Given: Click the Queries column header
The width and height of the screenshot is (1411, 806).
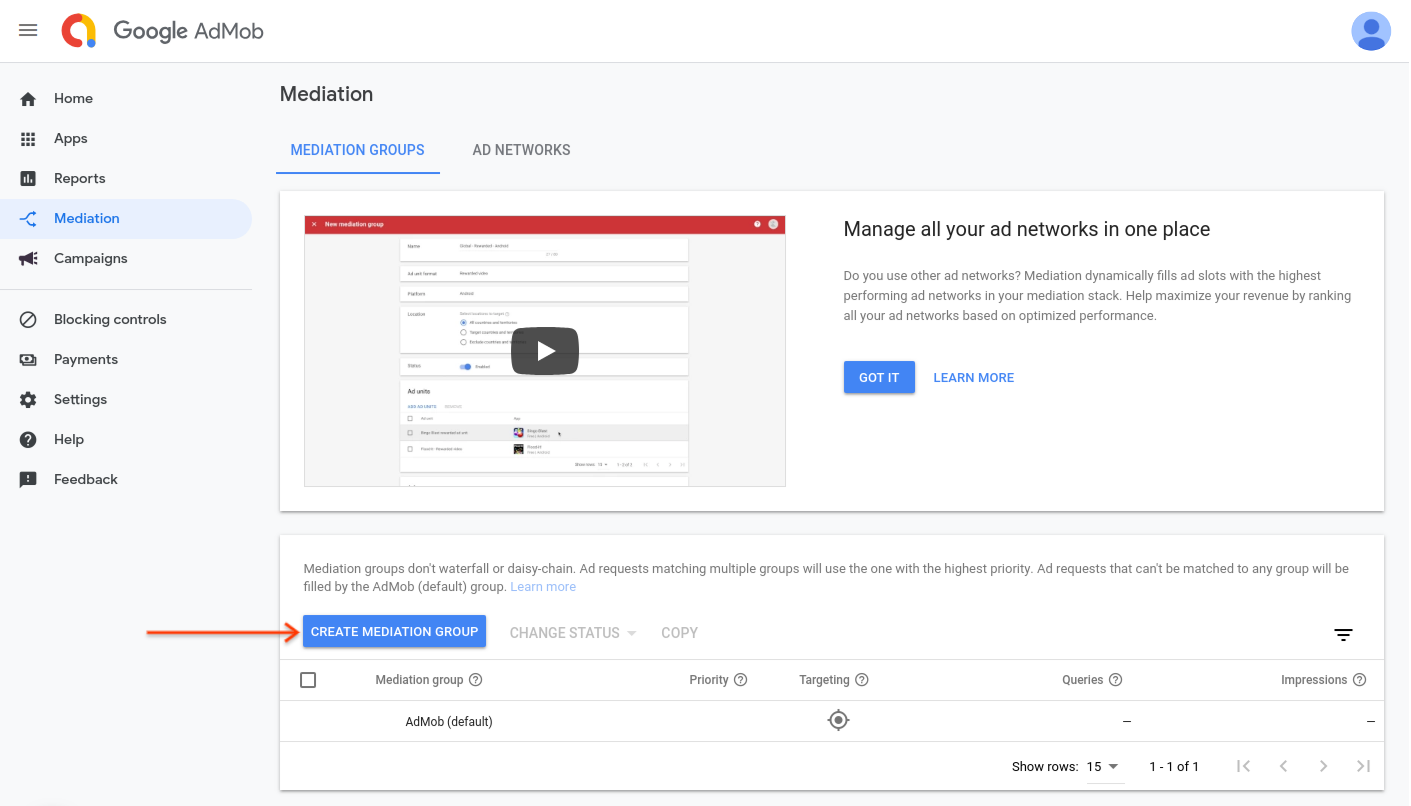Looking at the screenshot, I should 1082,680.
